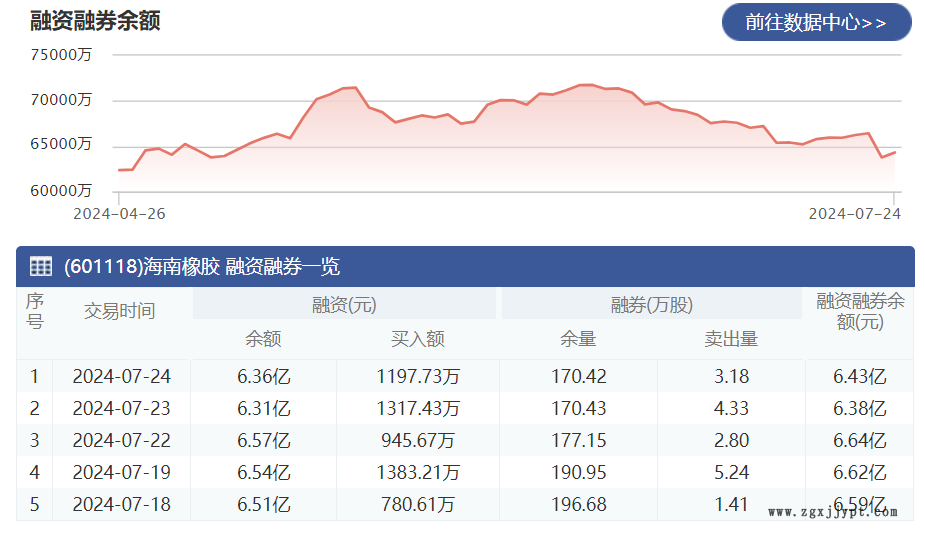Click the 余额 sub-header
This screenshot has height=534, width=925.
pyautogui.click(x=263, y=339)
